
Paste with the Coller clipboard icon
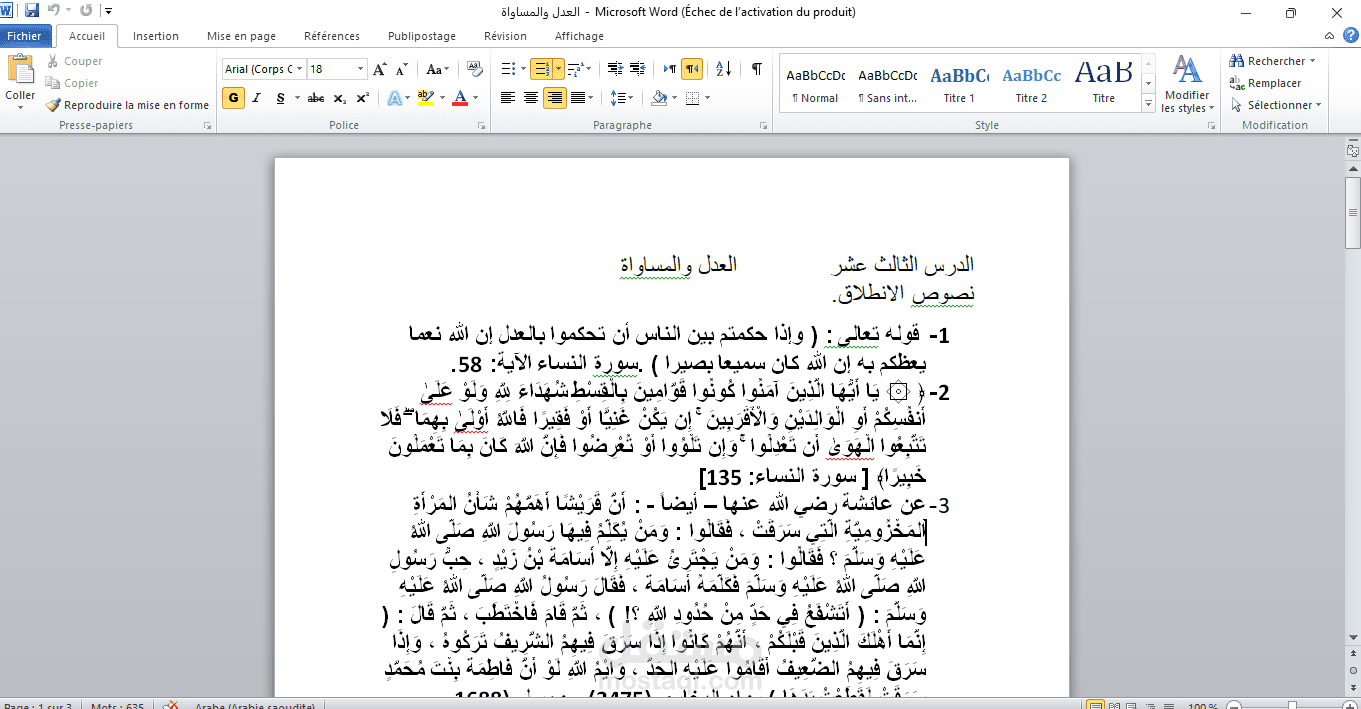pos(20,70)
